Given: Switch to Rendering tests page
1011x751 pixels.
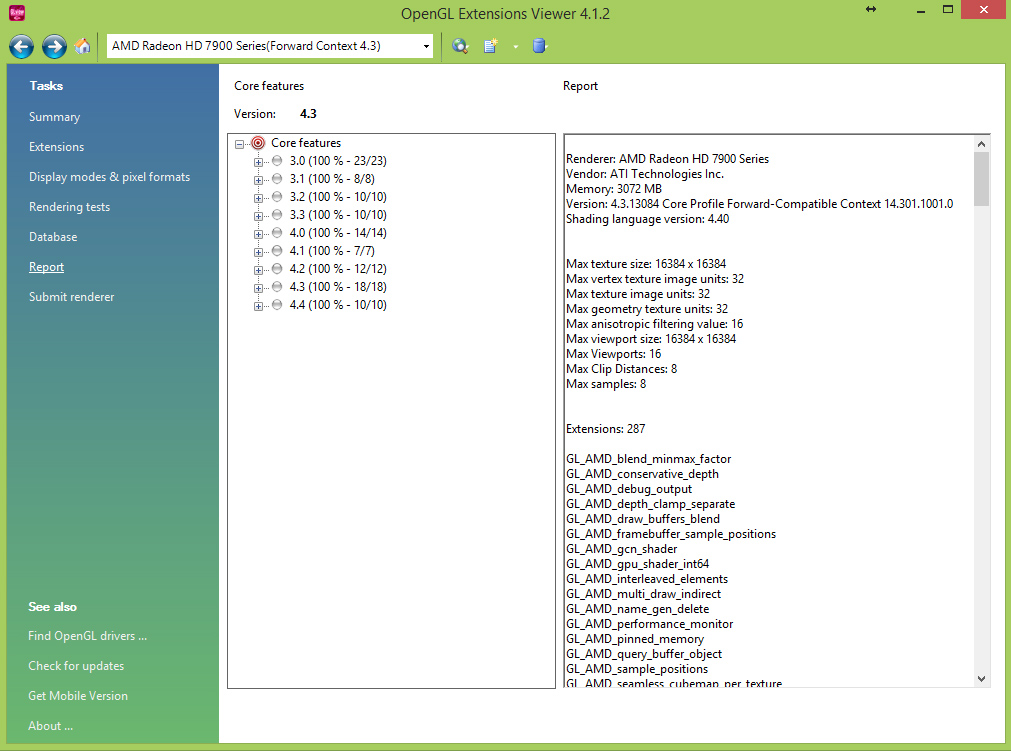Looking at the screenshot, I should pos(69,207).
